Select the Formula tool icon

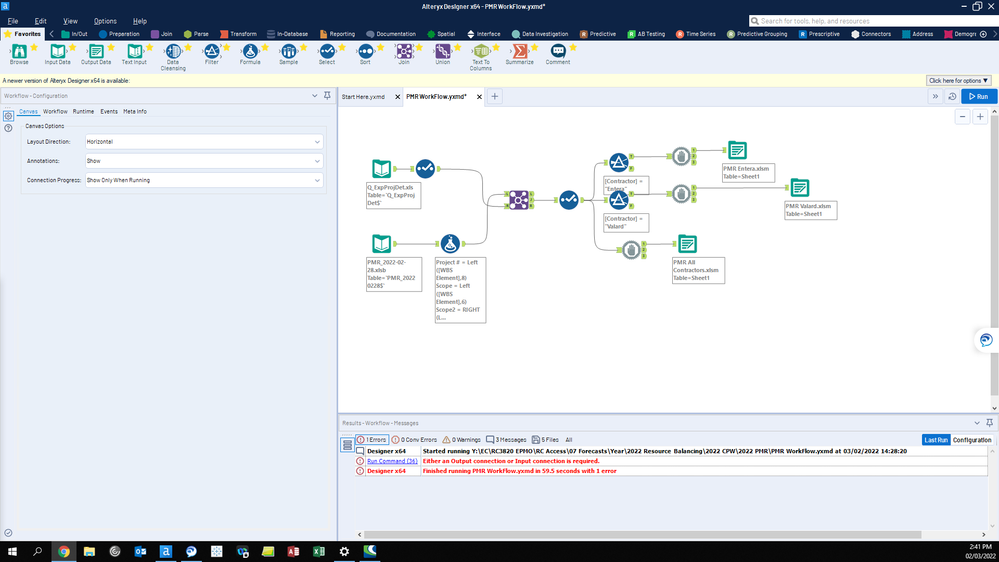point(250,51)
